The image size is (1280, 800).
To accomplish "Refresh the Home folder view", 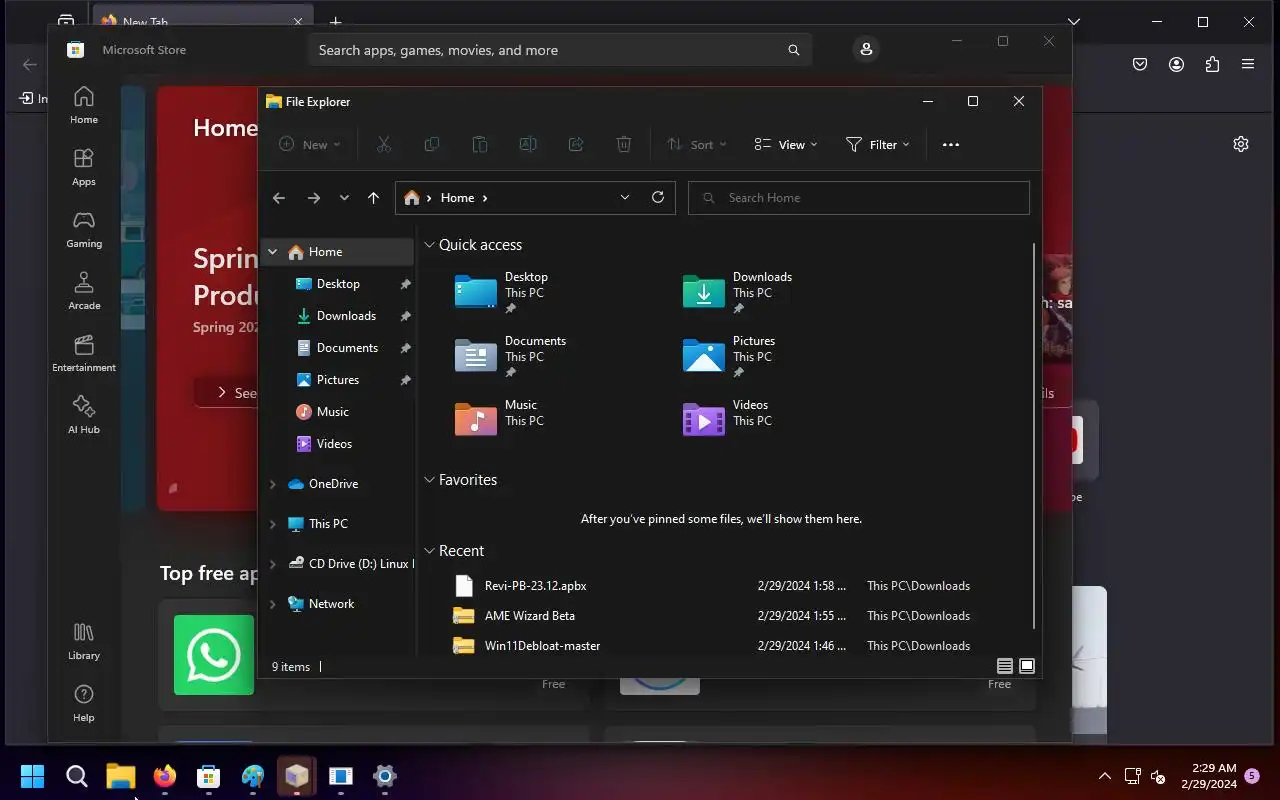I will (x=657, y=197).
